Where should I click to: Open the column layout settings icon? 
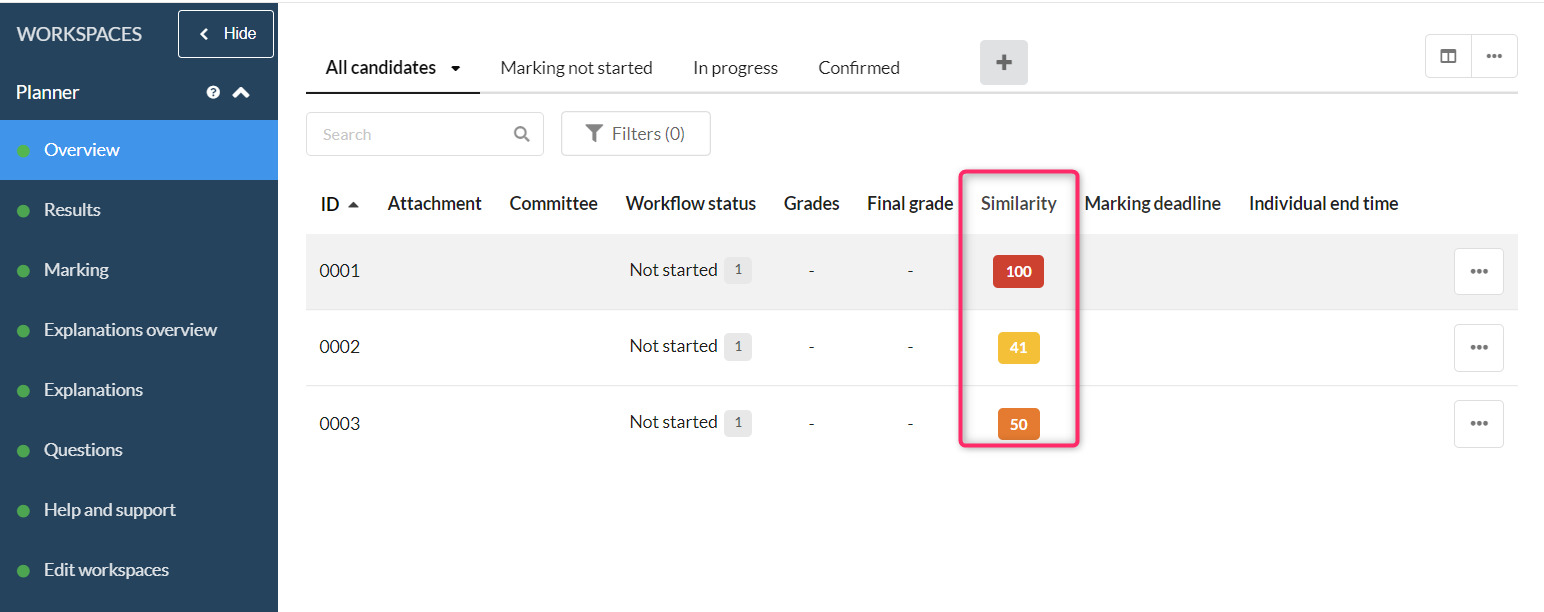pyautogui.click(x=1447, y=55)
